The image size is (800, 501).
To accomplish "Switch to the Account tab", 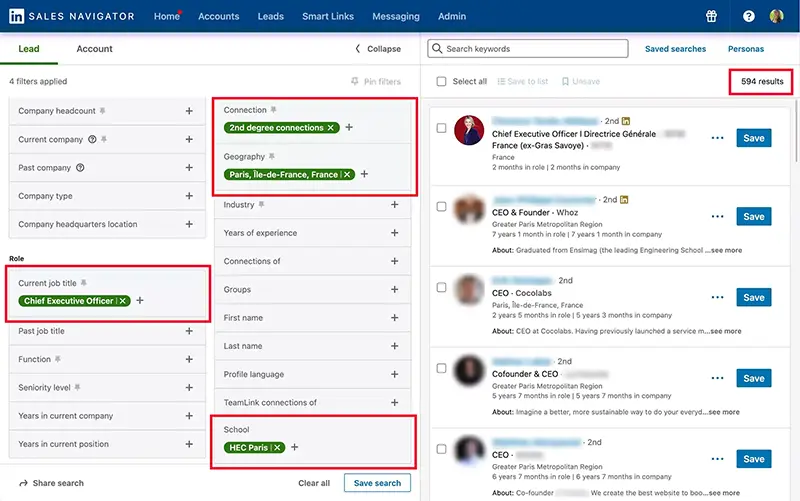I will (94, 48).
